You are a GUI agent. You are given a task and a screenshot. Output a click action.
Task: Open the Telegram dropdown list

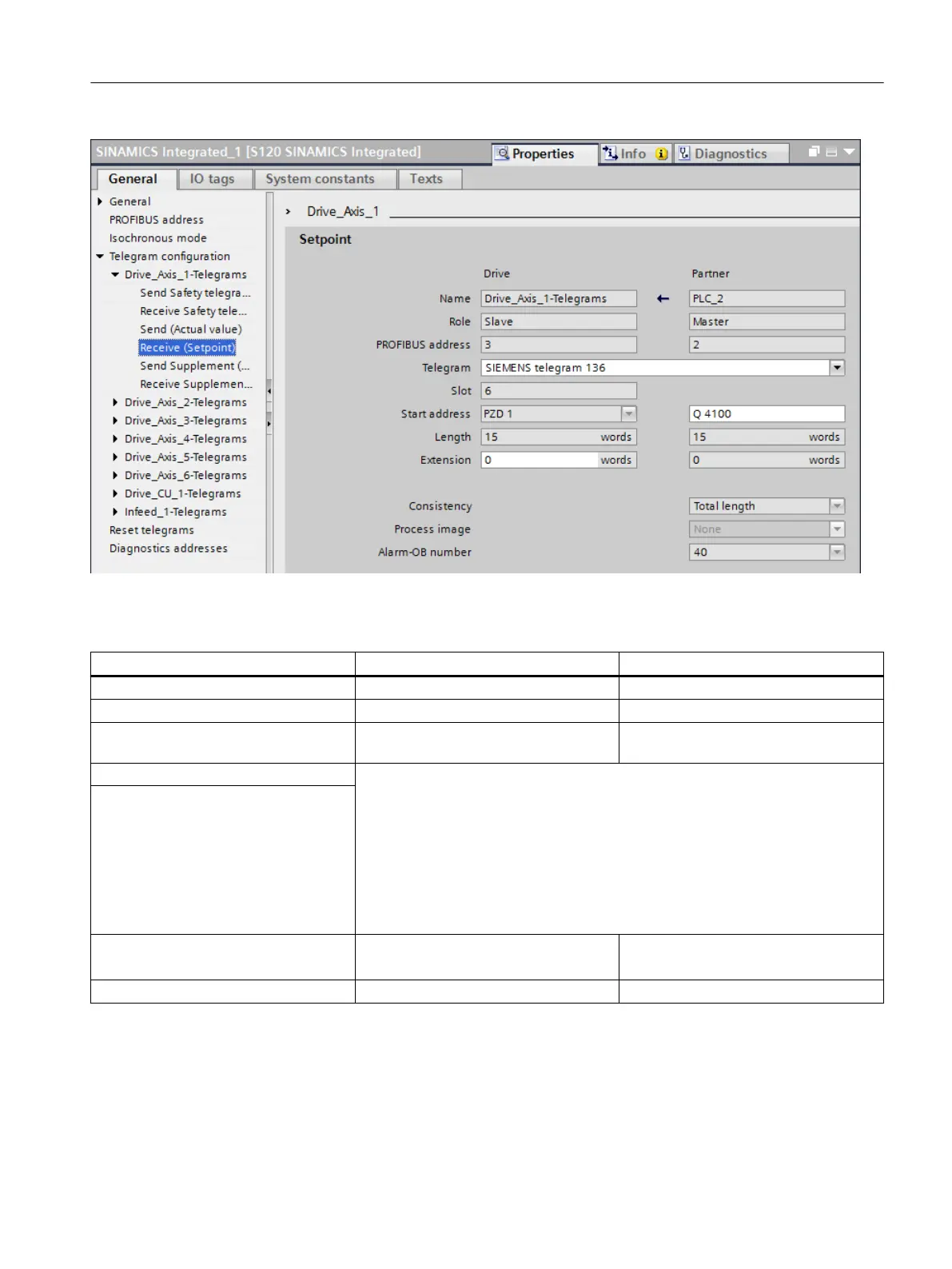tap(837, 368)
